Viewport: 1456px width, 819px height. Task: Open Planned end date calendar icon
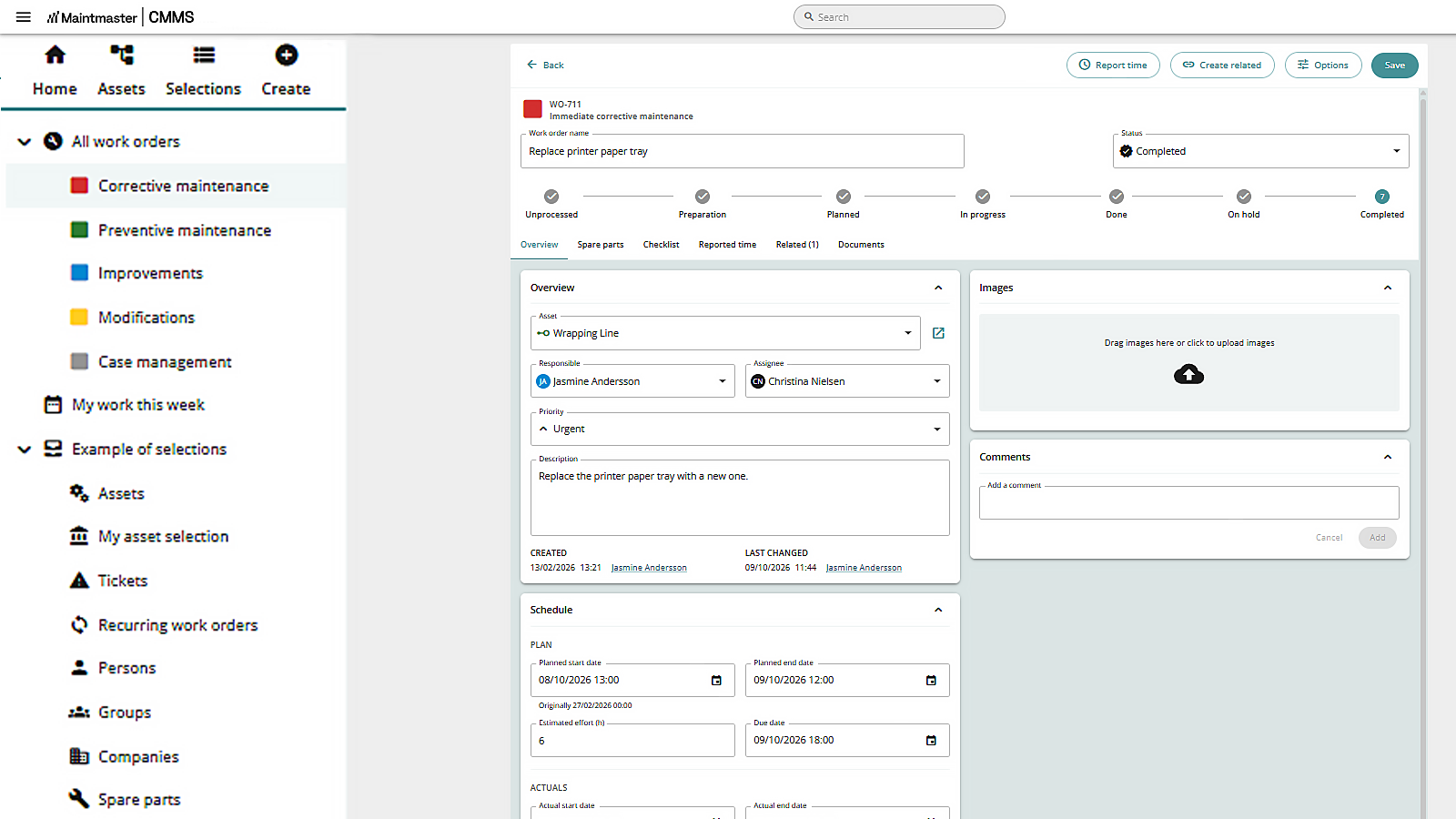pos(931,681)
